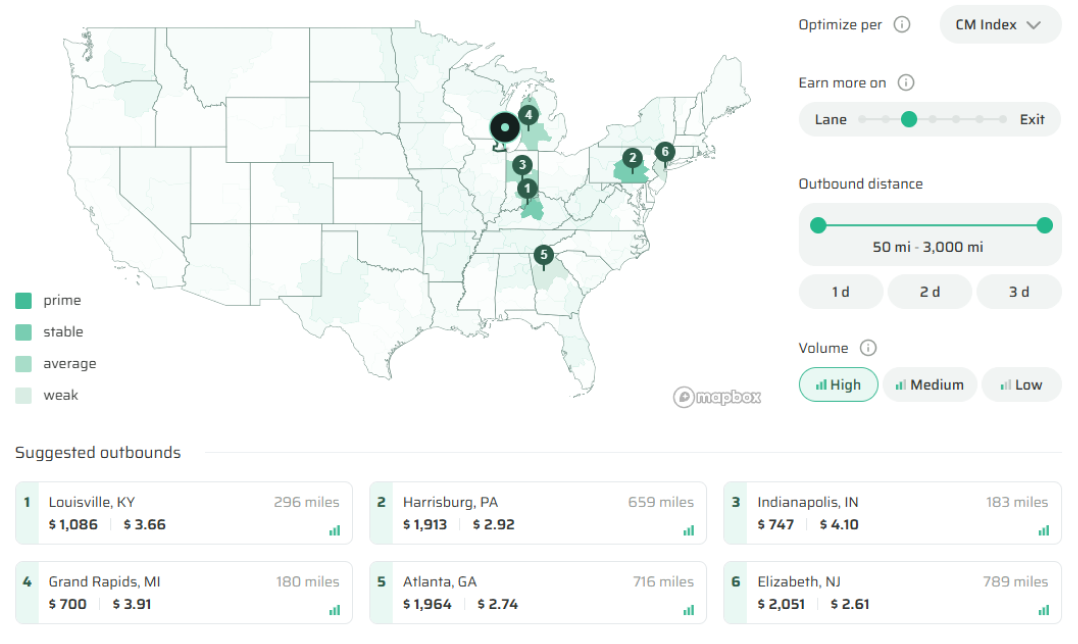Click the origin marker near Chicago
1078x644 pixels.
click(505, 128)
